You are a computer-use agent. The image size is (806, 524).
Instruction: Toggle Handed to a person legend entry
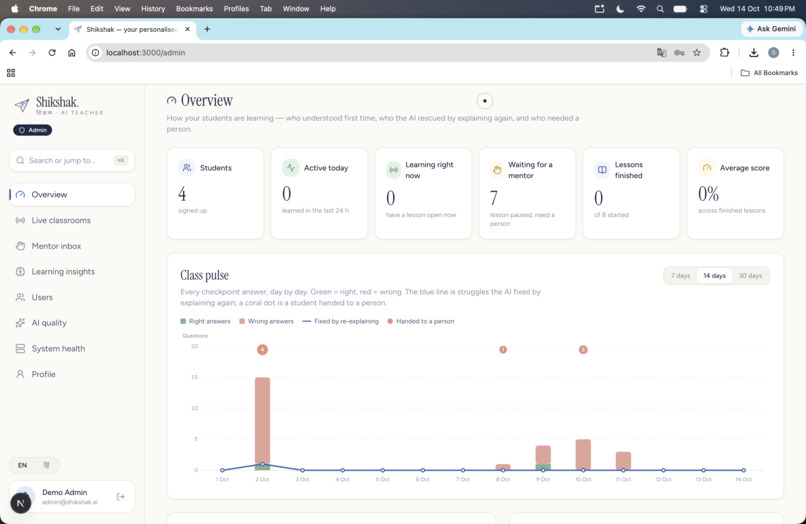pyautogui.click(x=420, y=321)
